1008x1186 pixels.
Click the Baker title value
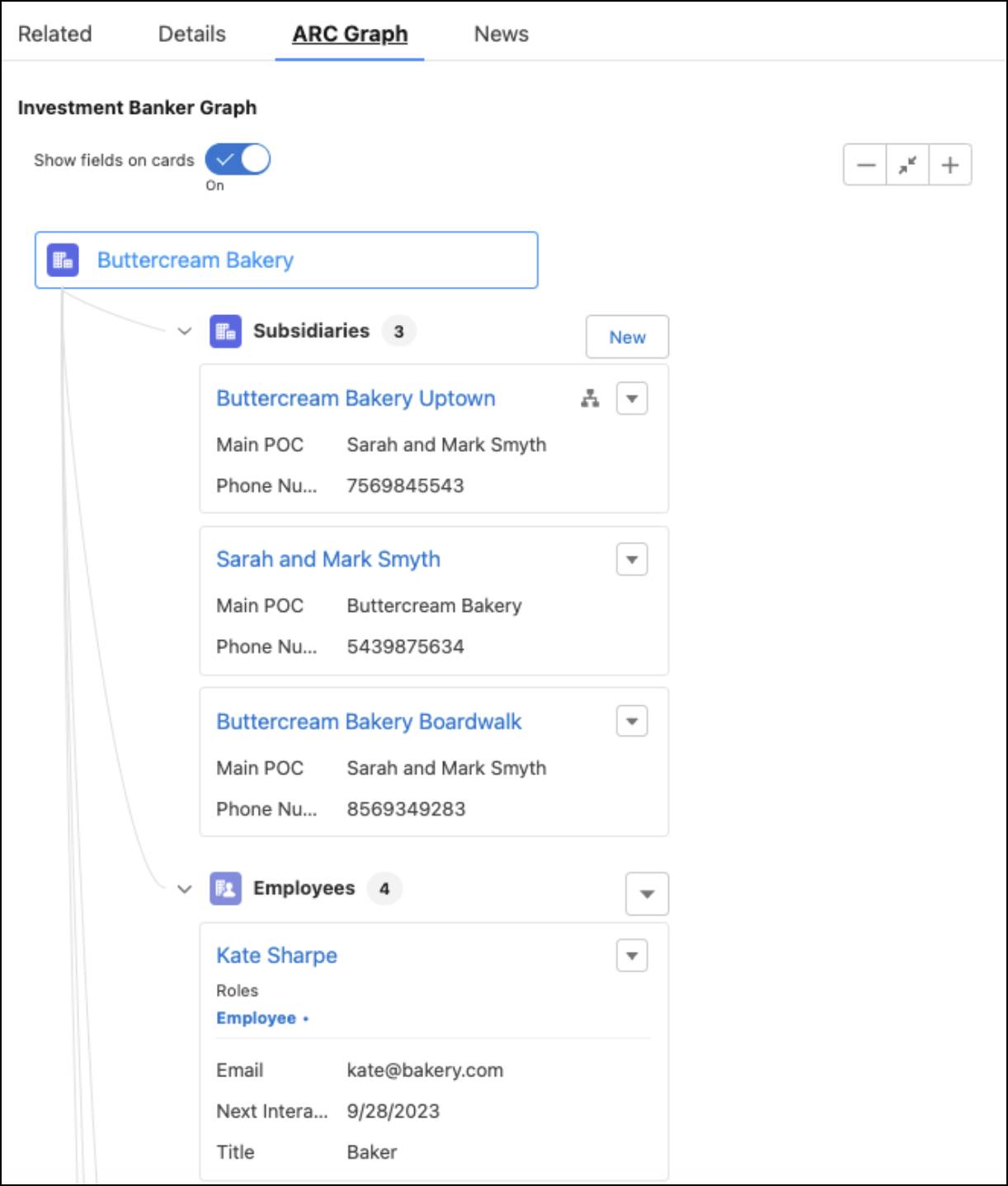point(371,1153)
